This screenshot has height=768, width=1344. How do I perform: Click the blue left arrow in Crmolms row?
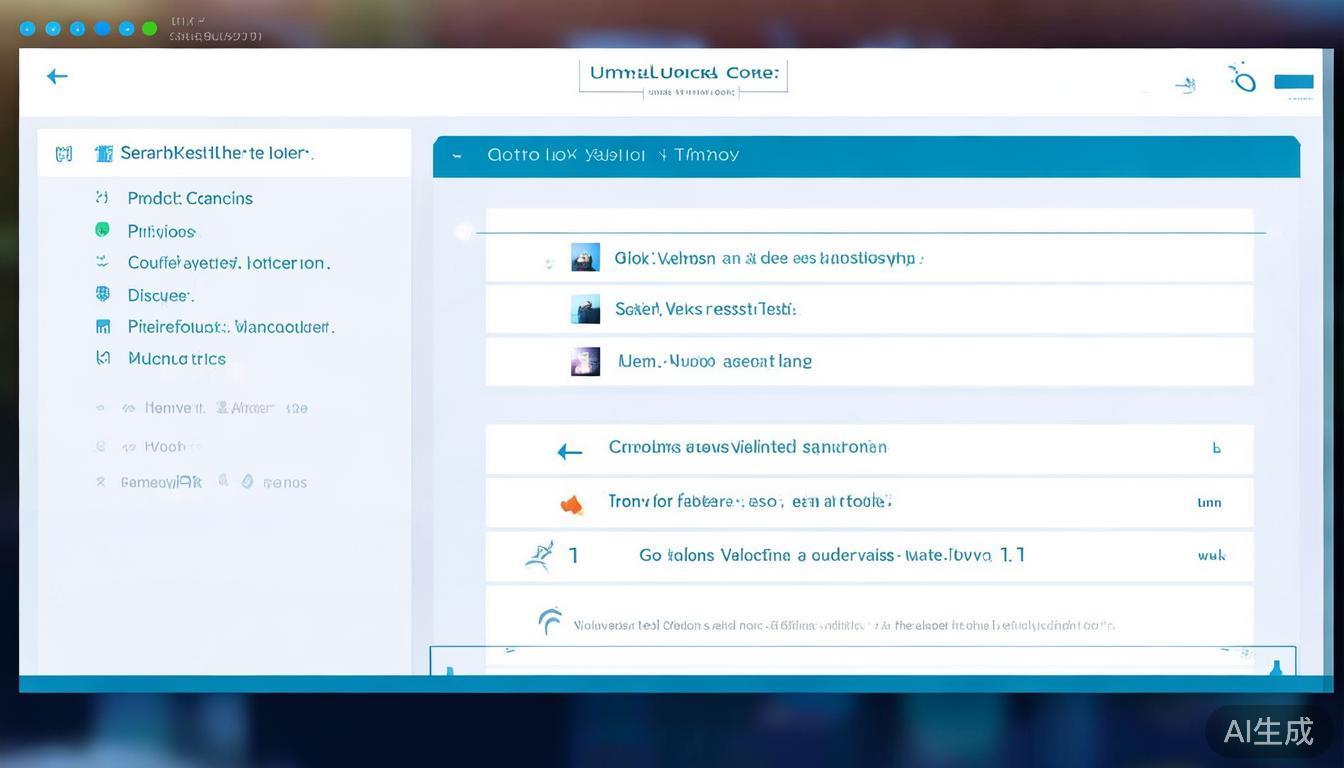pyautogui.click(x=569, y=452)
